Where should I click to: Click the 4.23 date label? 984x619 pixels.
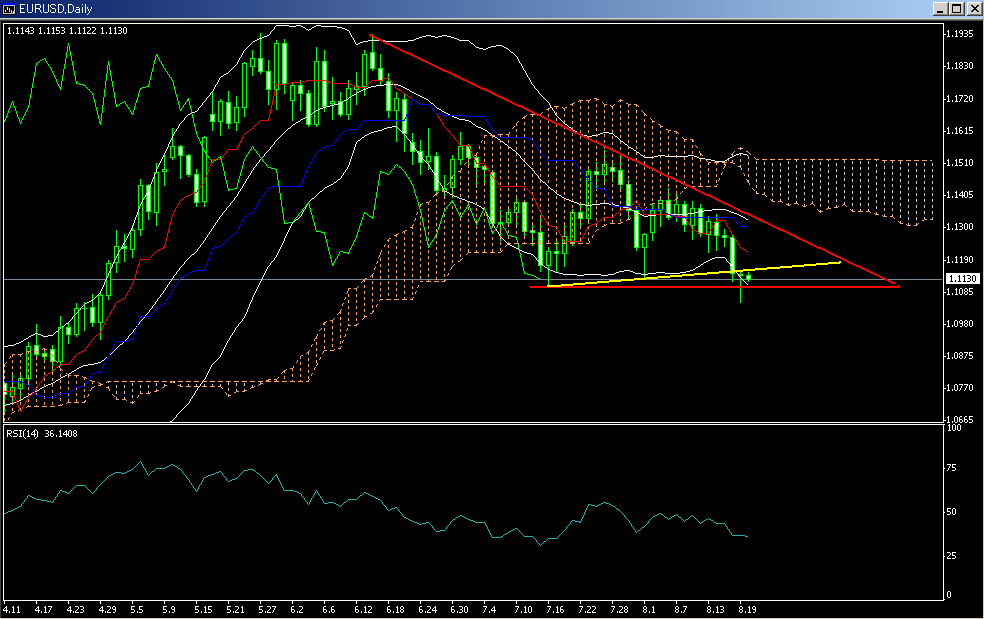pos(75,610)
